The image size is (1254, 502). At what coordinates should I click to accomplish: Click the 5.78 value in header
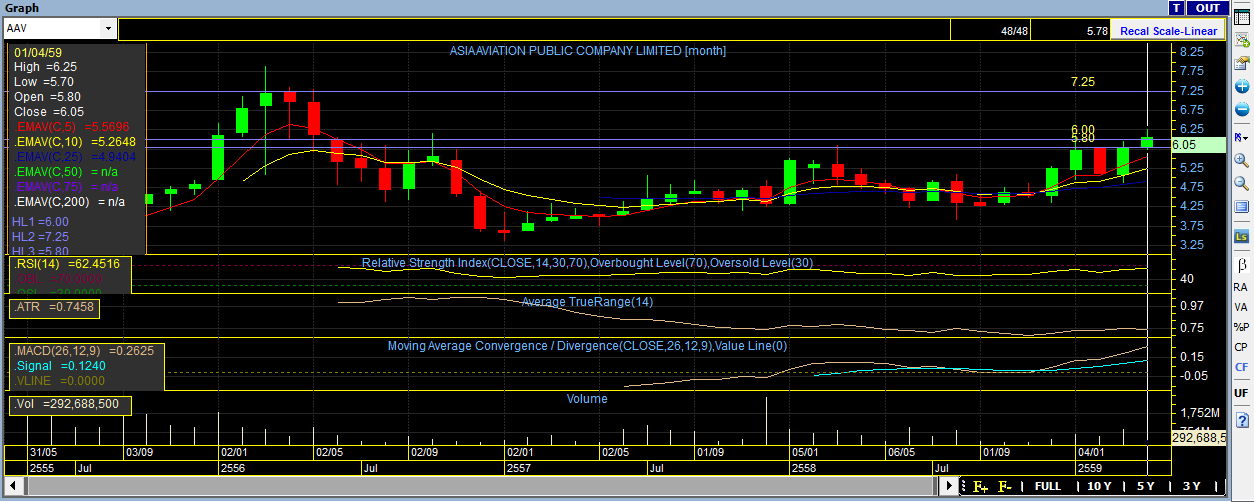pyautogui.click(x=1097, y=31)
